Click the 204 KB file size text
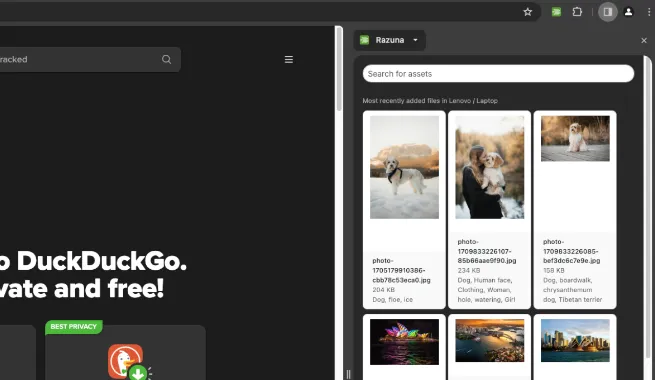This screenshot has width=655, height=380. 383,290
